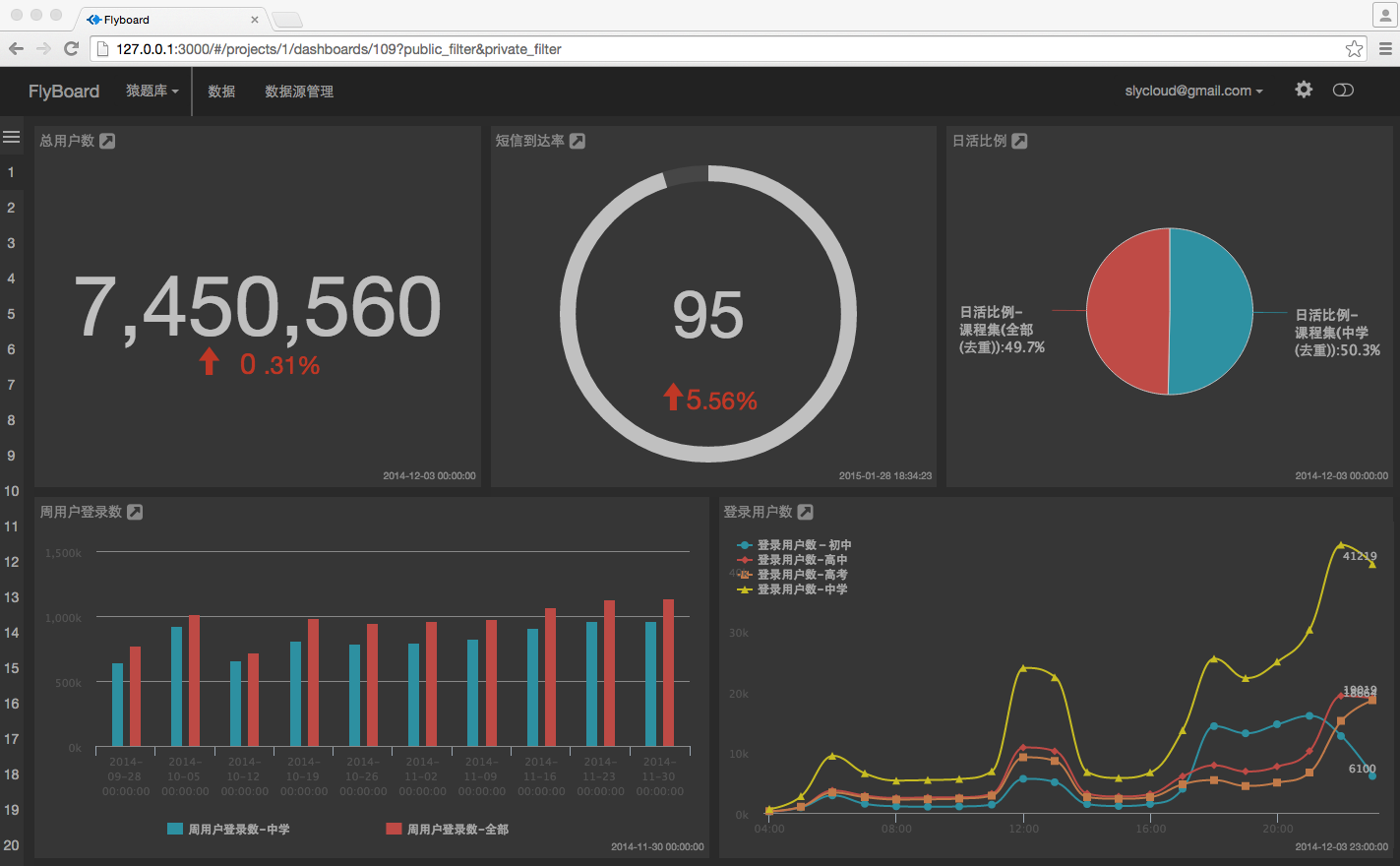Click the 1,500k y-axis label
Viewport: 1400px width, 866px height.
point(64,553)
